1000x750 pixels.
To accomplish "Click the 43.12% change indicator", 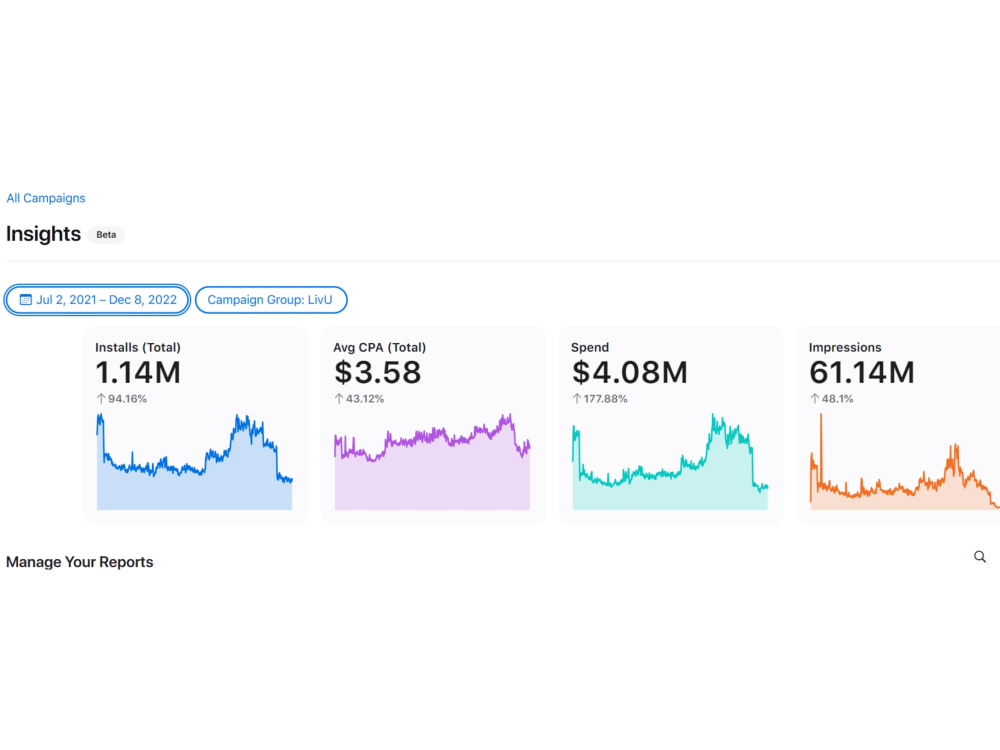I will click(360, 399).
